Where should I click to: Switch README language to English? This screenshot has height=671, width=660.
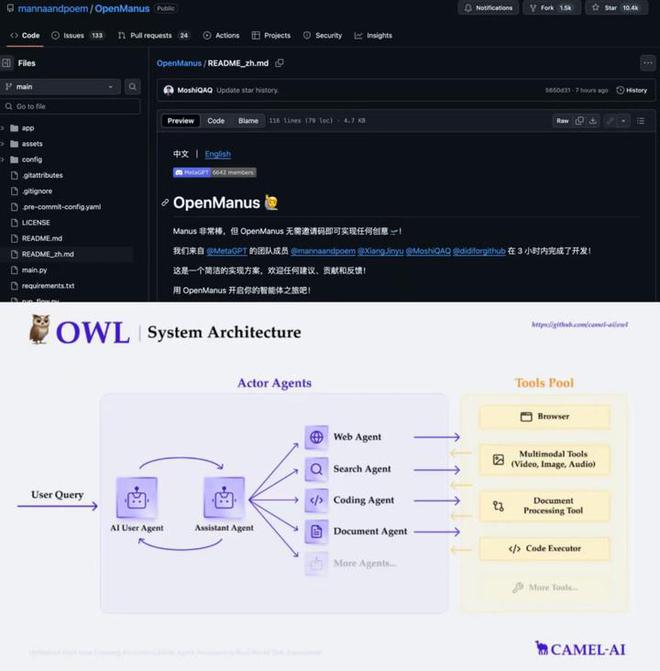pyautogui.click(x=218, y=154)
